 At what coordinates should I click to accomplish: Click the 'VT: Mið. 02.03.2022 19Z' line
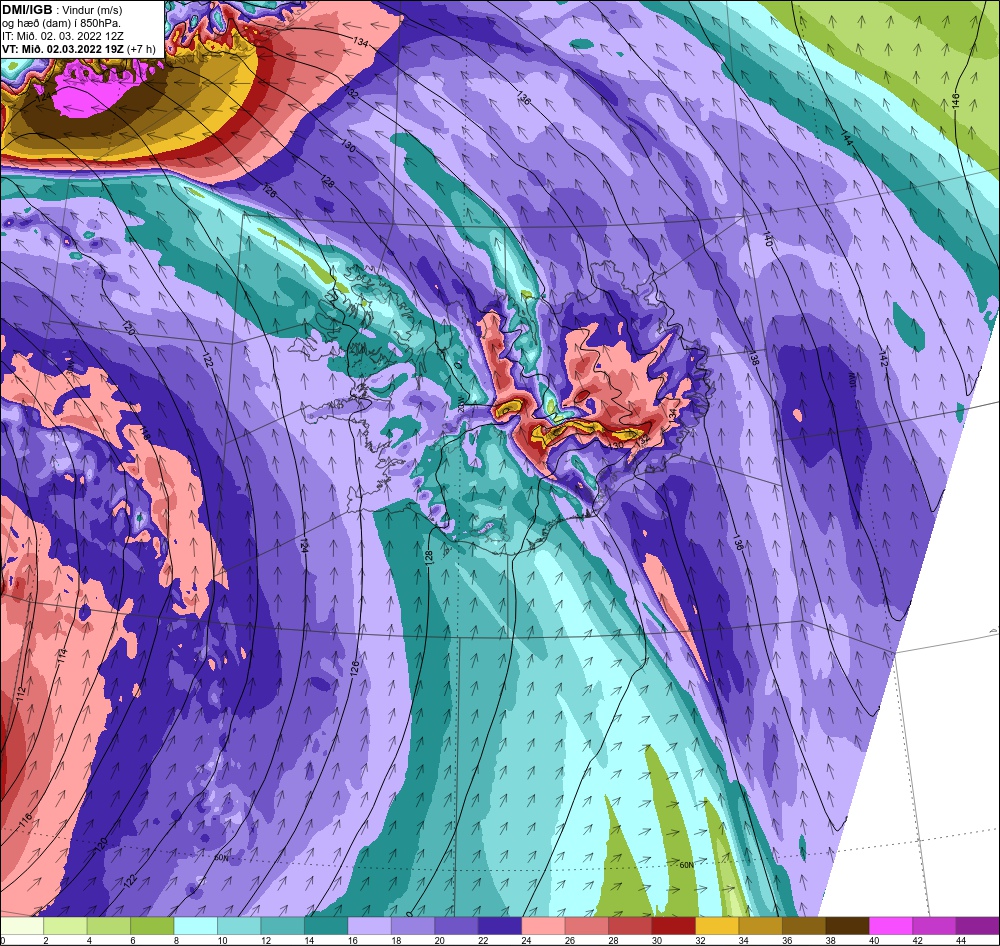click(x=62, y=49)
